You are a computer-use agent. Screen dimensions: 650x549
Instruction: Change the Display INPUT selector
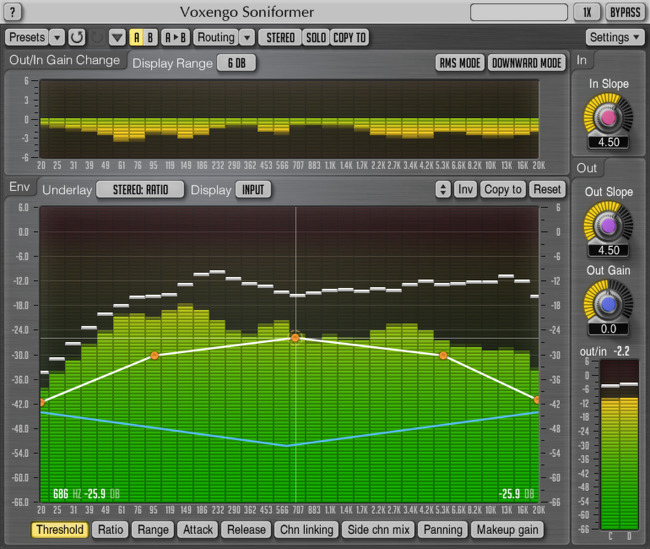click(x=253, y=189)
